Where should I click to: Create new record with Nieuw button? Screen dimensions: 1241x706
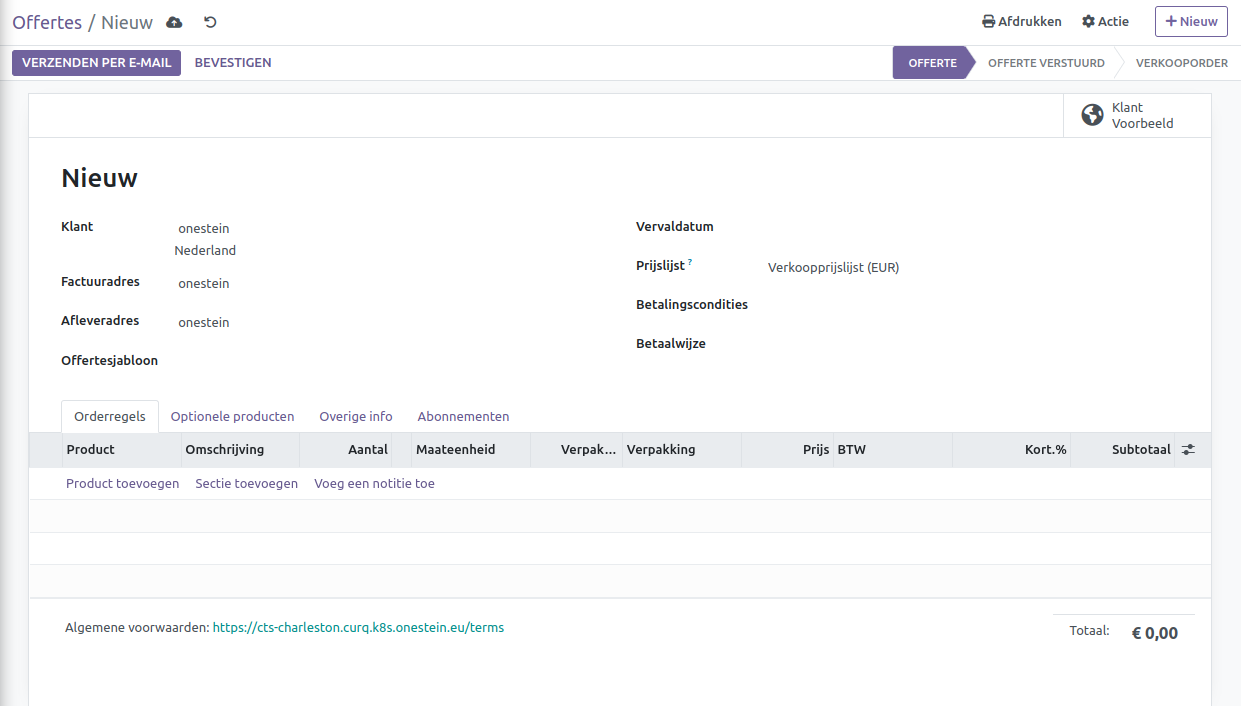(1191, 21)
